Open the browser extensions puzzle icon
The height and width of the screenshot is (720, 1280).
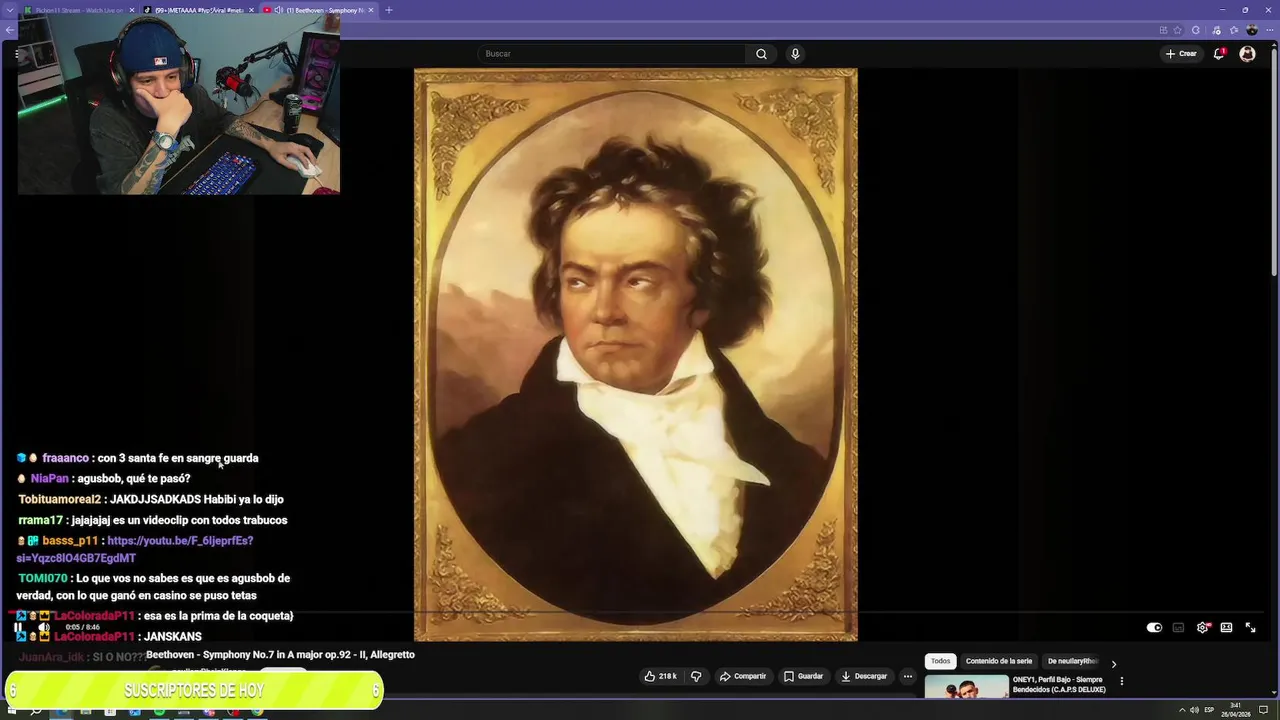tap(1195, 30)
